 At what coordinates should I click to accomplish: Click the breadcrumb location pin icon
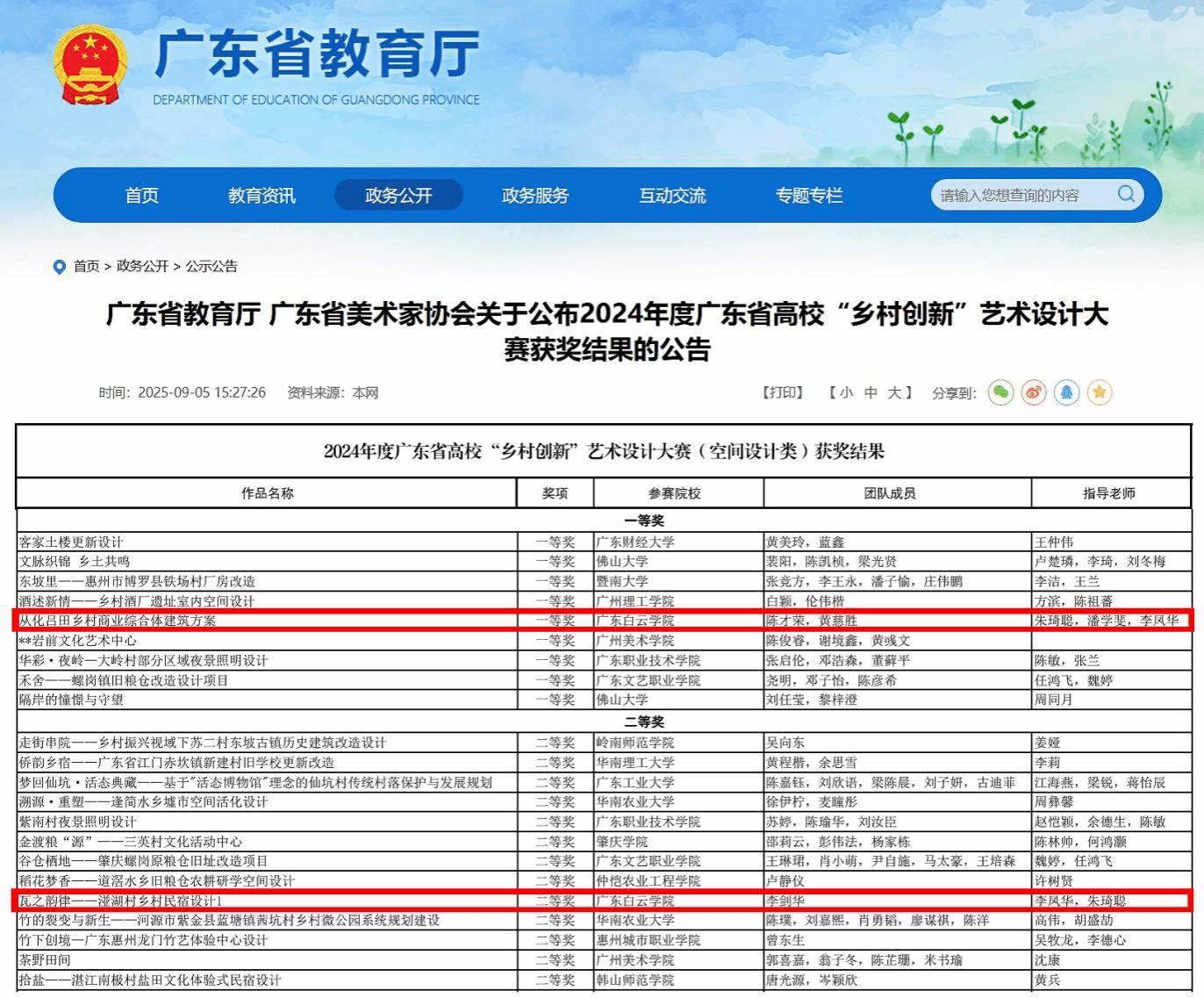pyautogui.click(x=60, y=267)
